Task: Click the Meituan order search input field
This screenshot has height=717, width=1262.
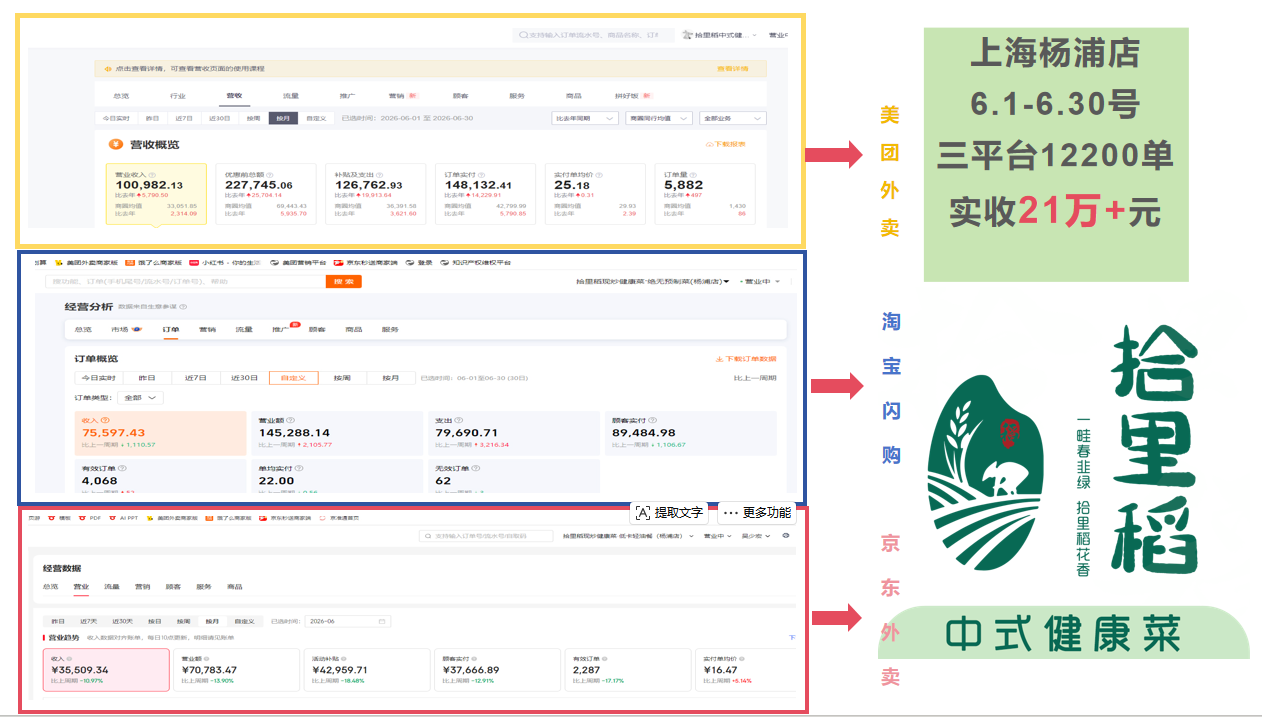Action: (595, 35)
